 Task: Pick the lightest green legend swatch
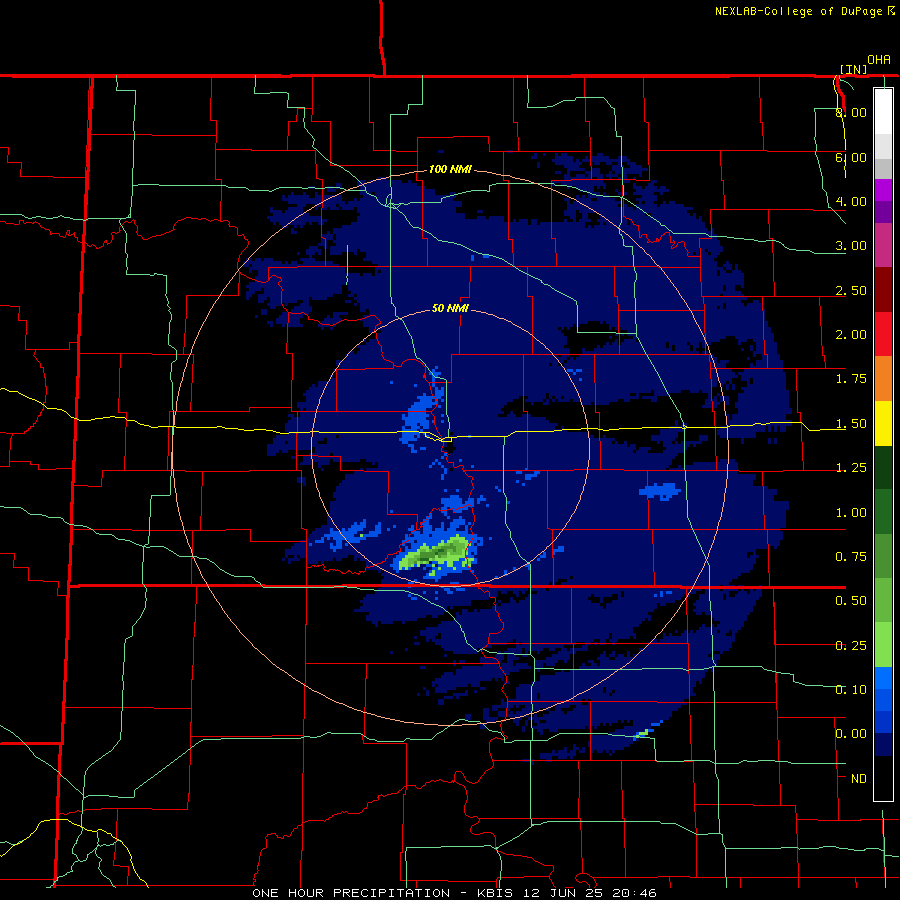pos(883,645)
